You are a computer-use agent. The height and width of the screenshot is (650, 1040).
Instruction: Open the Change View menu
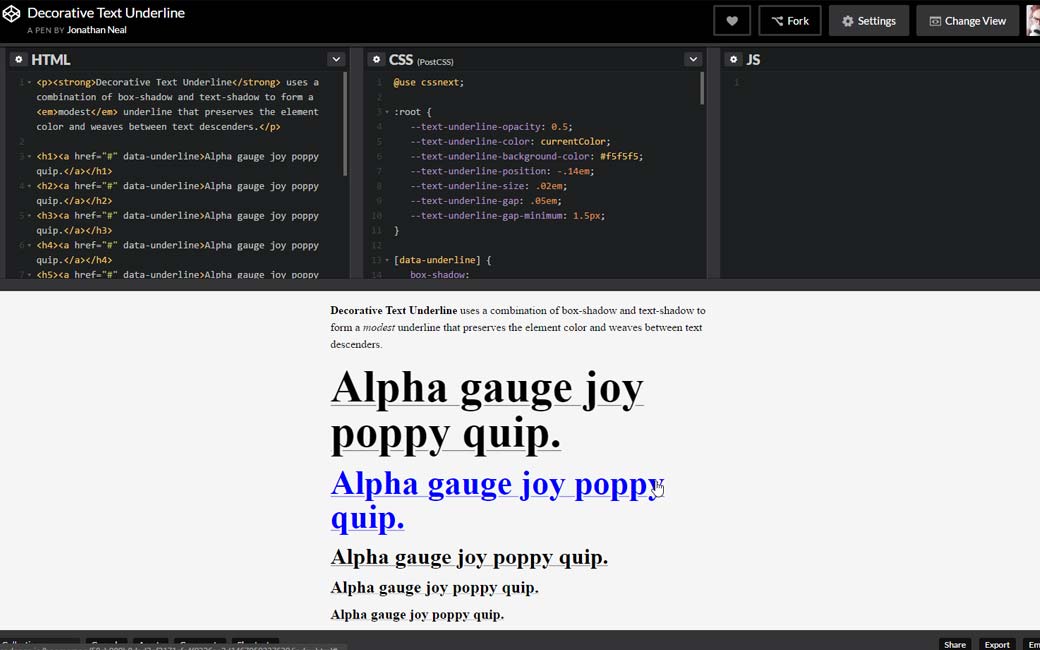[967, 21]
